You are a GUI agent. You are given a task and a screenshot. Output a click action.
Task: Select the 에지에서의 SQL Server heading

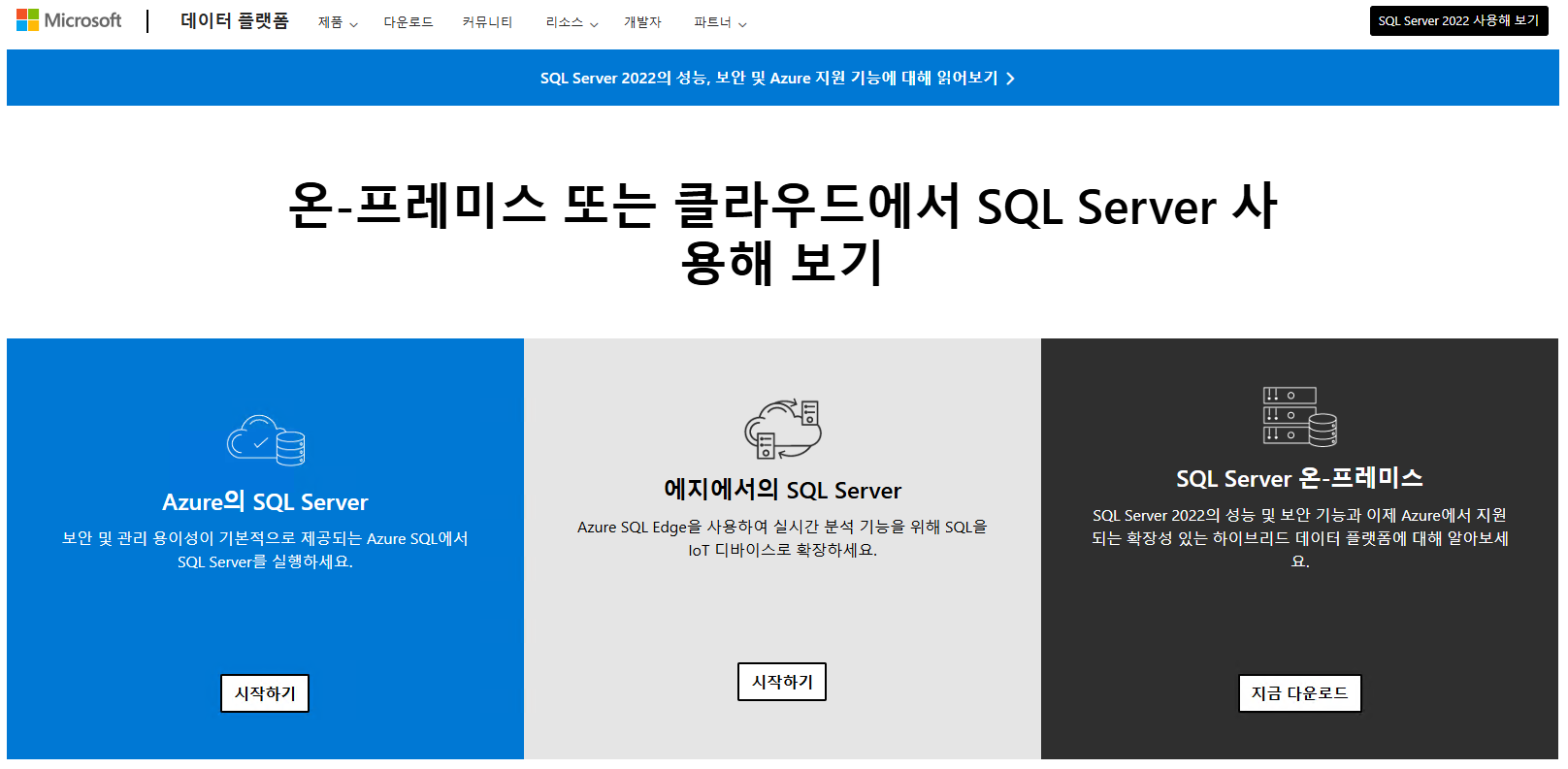tap(782, 490)
